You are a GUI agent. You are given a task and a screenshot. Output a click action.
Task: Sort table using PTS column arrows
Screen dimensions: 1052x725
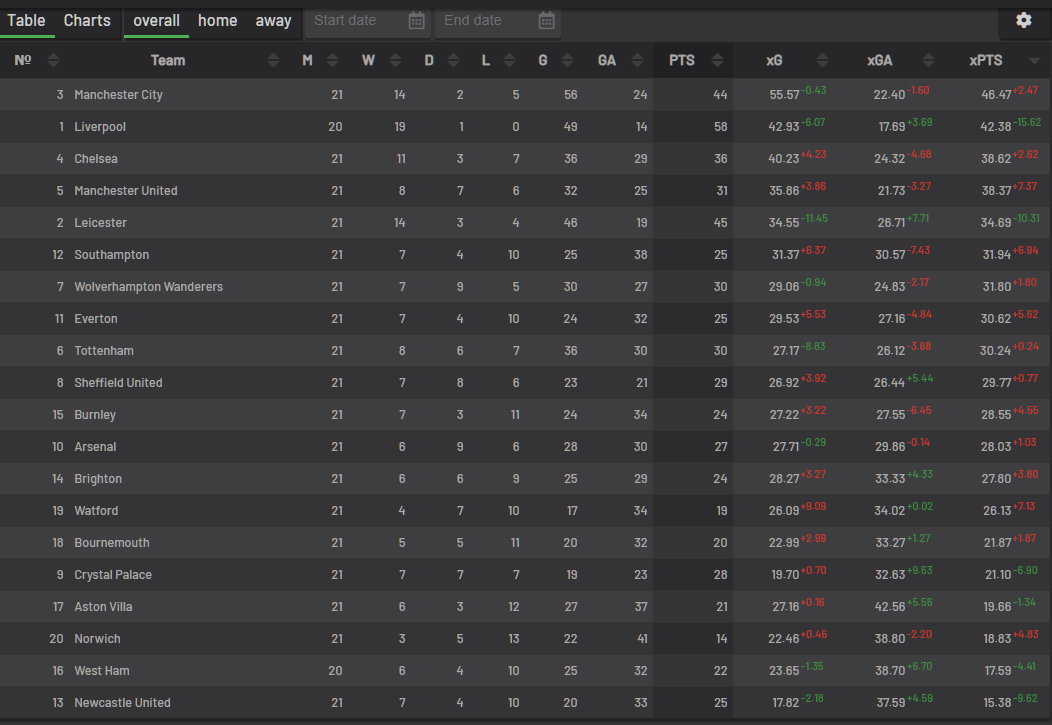(x=716, y=61)
